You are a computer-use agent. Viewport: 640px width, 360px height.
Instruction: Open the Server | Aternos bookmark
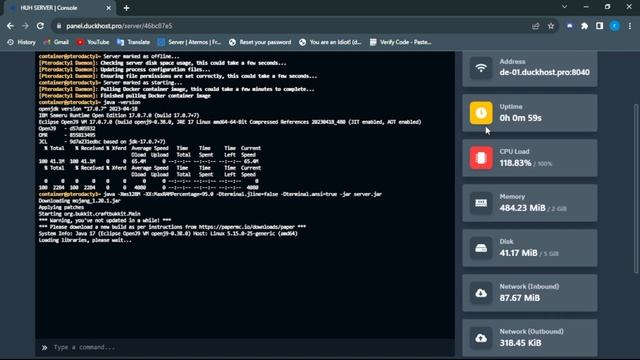(189, 42)
